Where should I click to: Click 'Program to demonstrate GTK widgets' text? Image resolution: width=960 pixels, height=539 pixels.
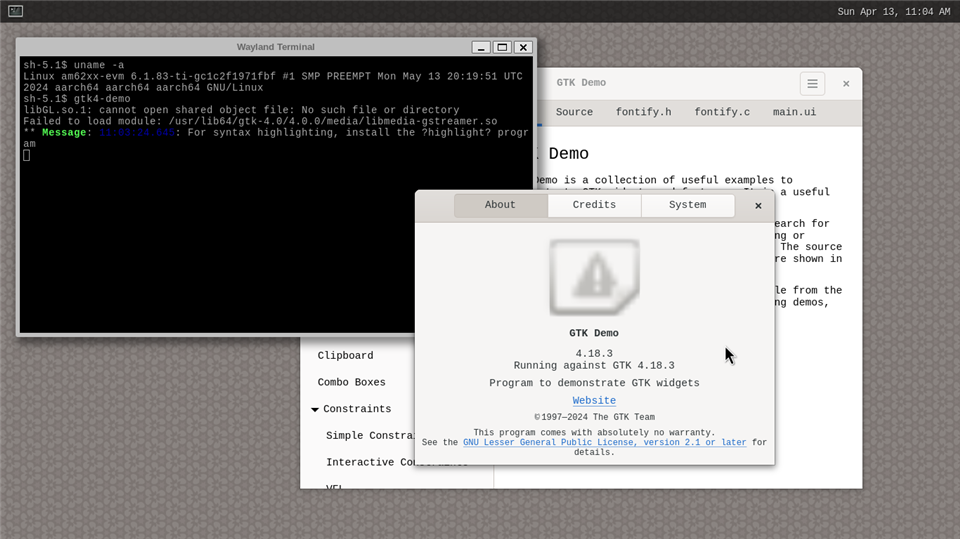[594, 383]
